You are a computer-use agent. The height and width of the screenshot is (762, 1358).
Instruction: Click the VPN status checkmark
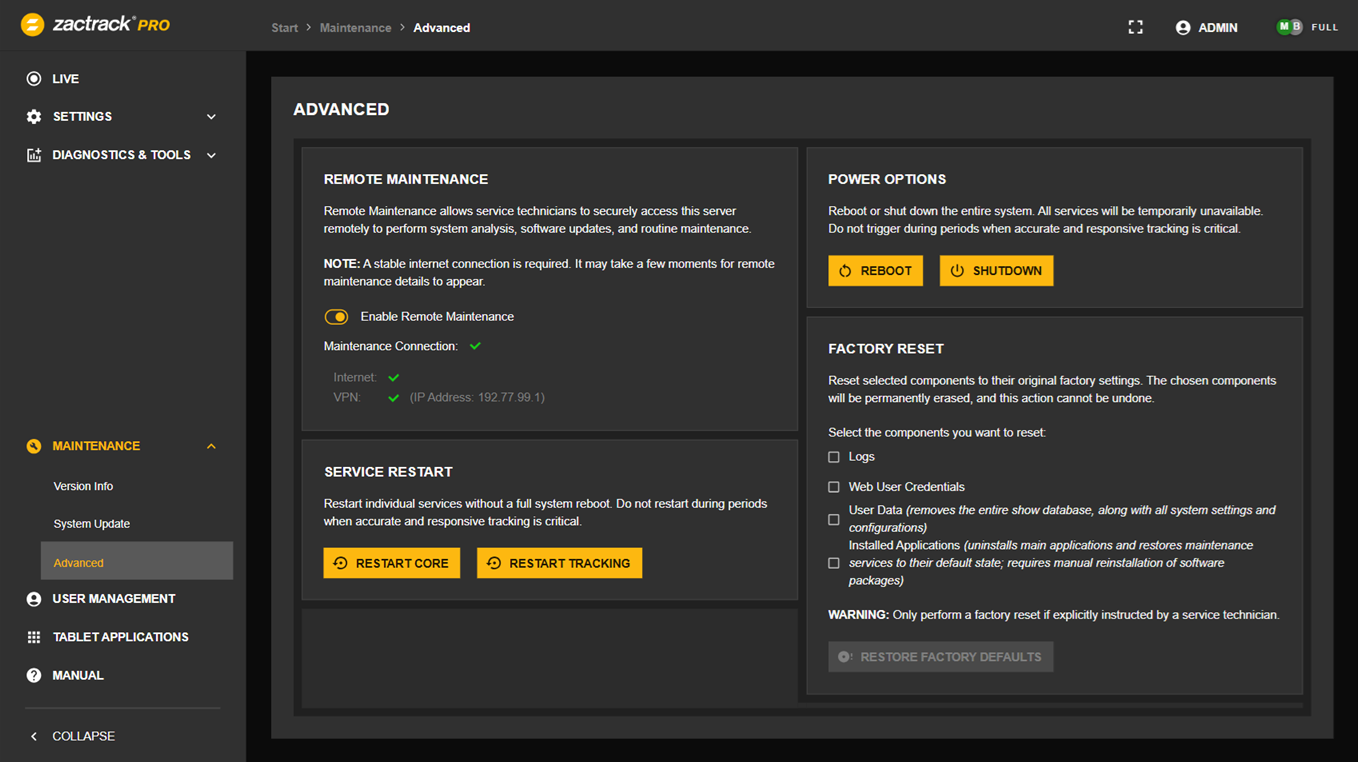[394, 398]
